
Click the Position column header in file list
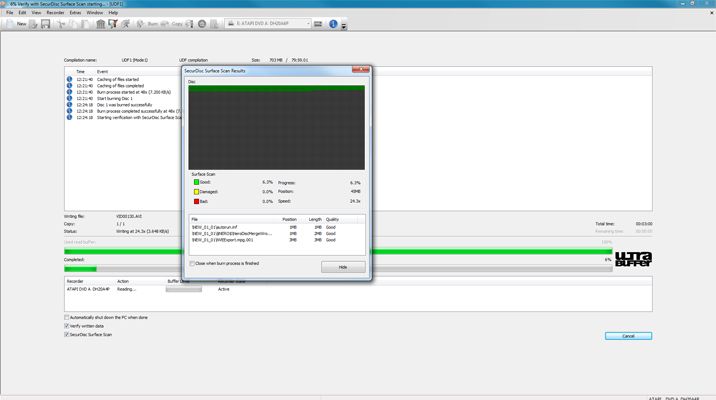pyautogui.click(x=289, y=220)
